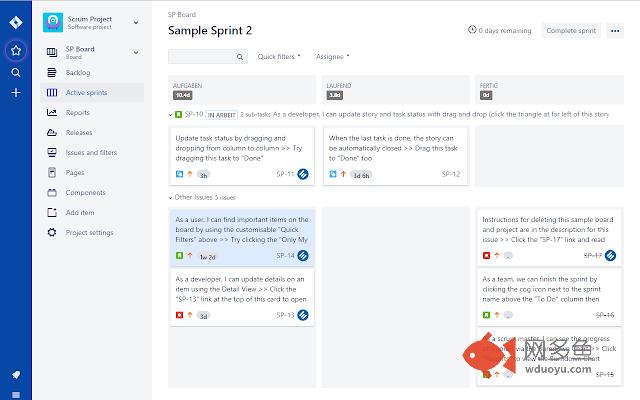Open starred items via star icon

[15, 50]
